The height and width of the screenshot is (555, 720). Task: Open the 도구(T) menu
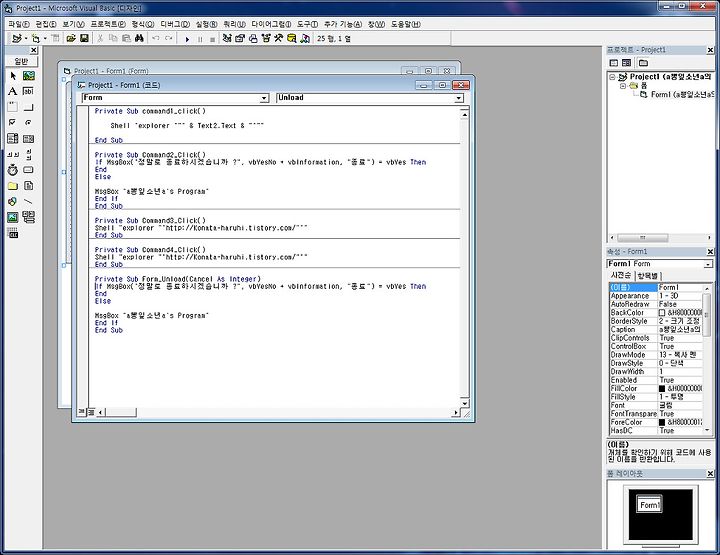click(x=307, y=24)
